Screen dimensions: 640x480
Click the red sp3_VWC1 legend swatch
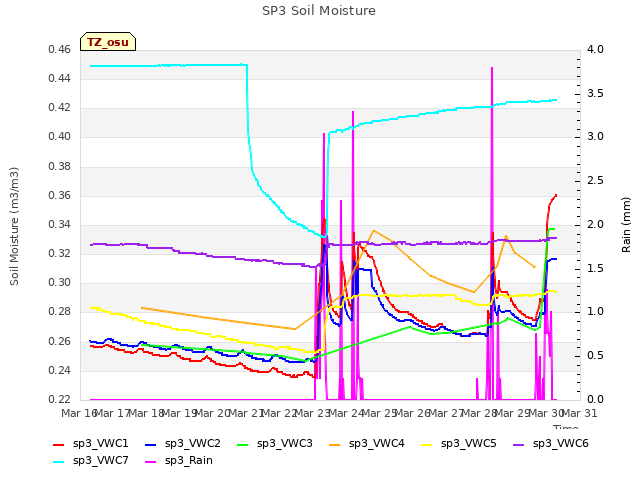(x=59, y=444)
